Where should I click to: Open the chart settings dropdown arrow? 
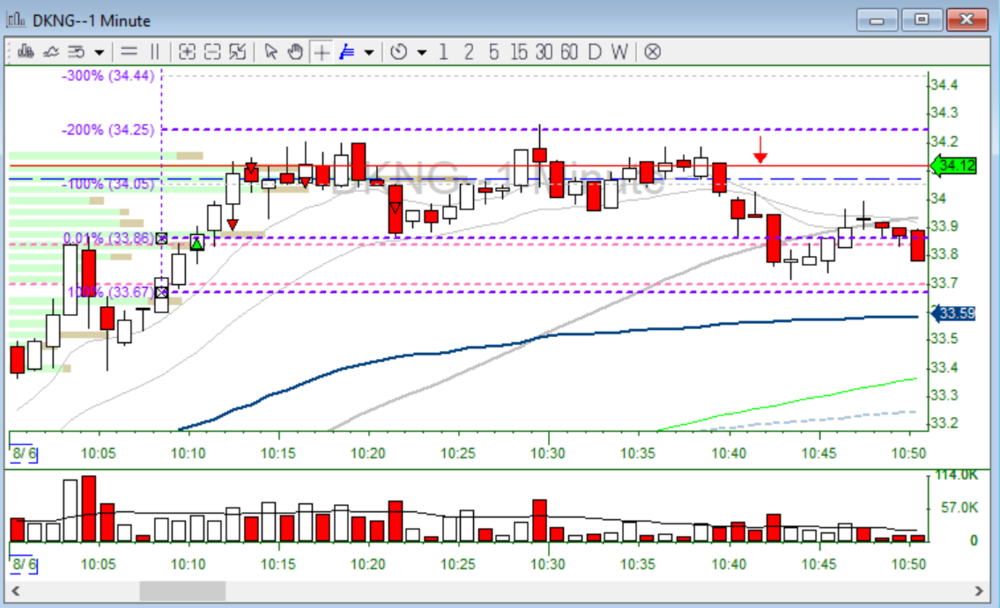click(x=99, y=51)
